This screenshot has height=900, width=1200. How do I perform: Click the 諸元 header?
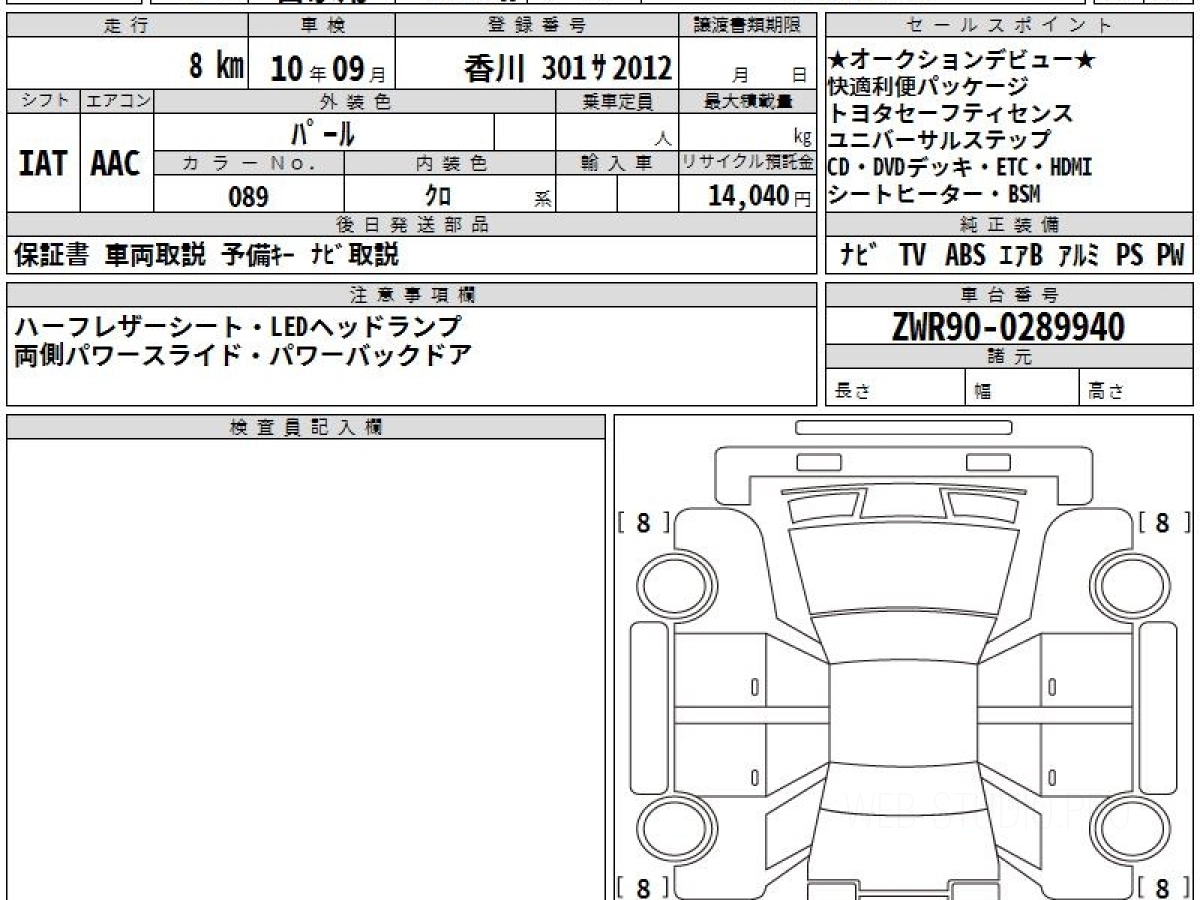click(x=1009, y=358)
